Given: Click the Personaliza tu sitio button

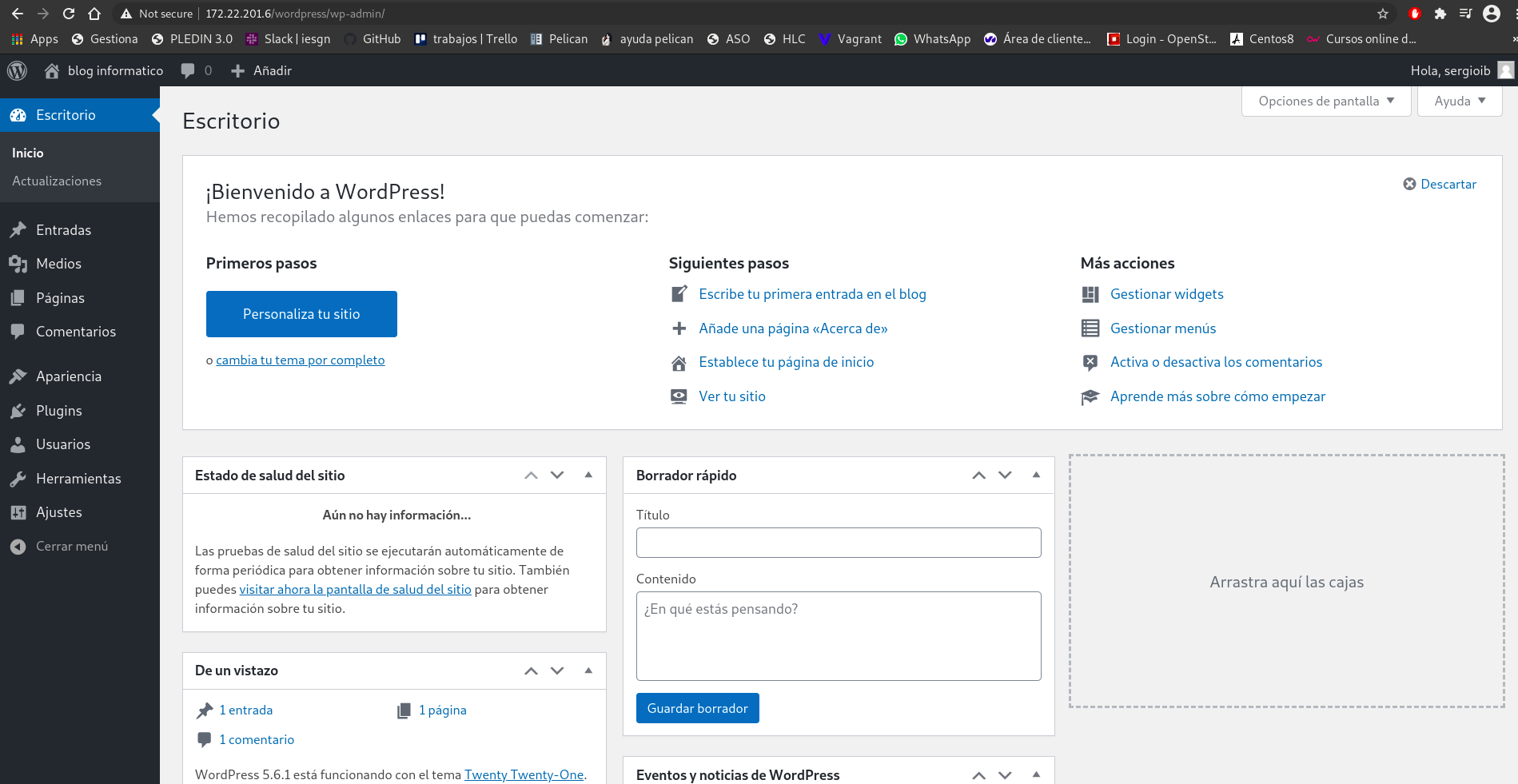Looking at the screenshot, I should 301,313.
